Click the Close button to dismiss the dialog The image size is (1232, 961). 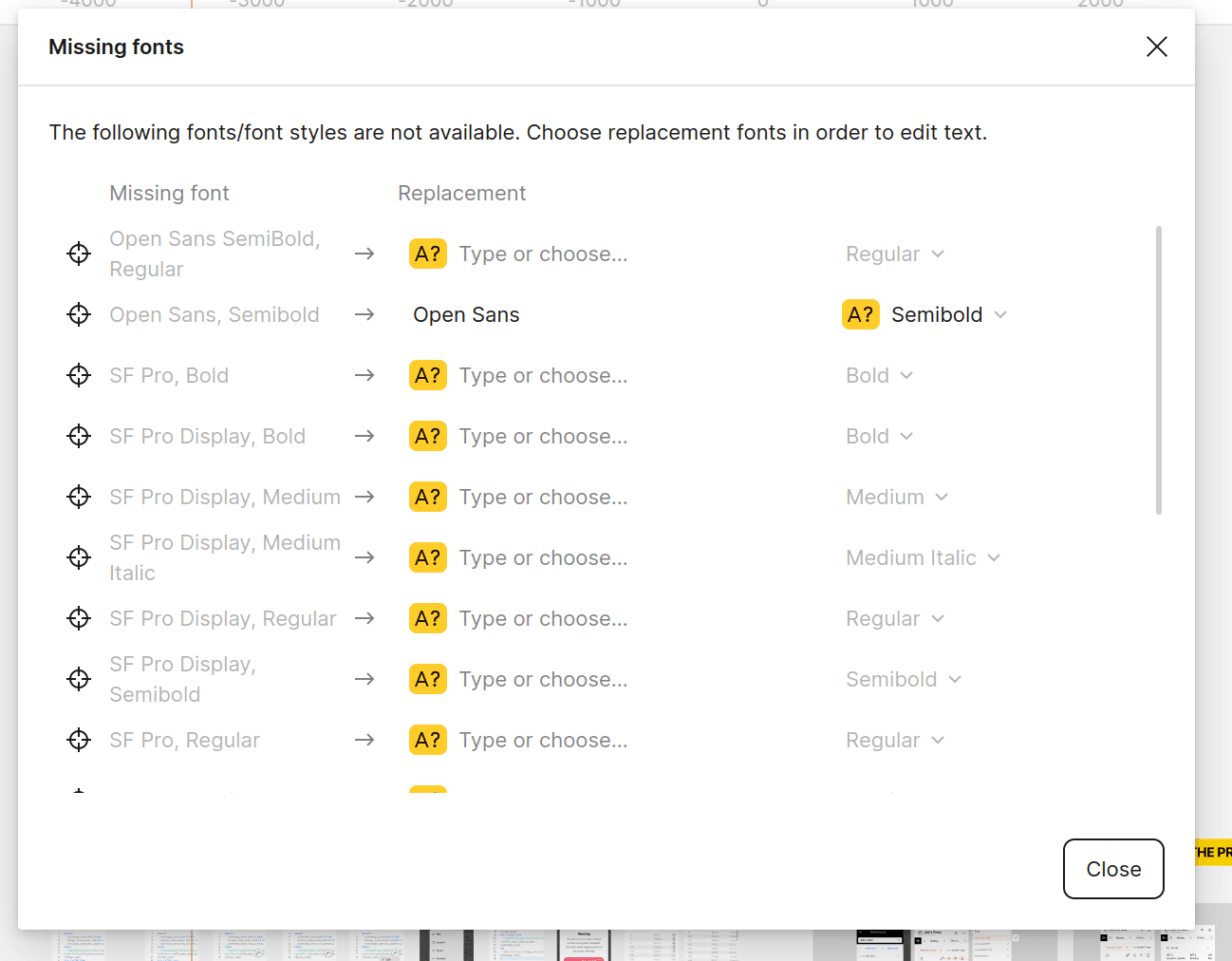[x=1112, y=869]
